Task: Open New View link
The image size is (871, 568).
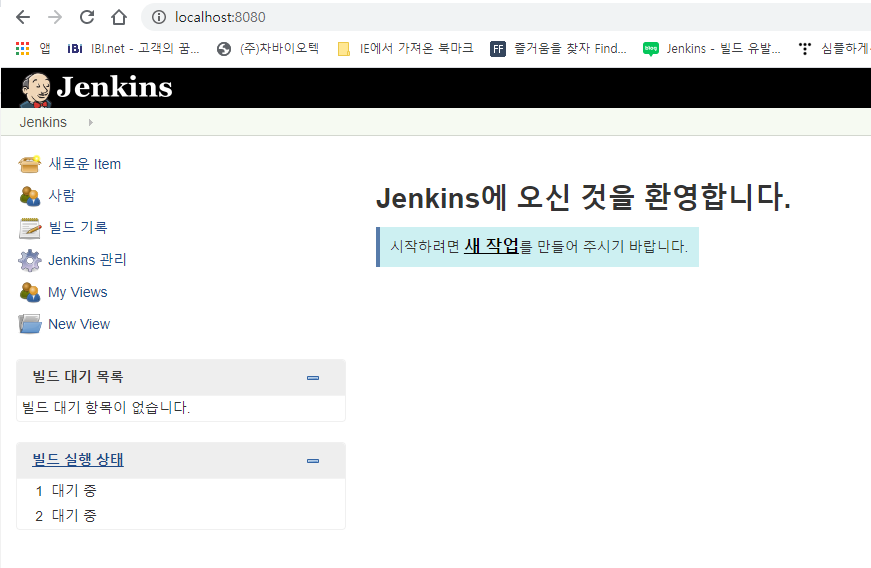Action: pyautogui.click(x=79, y=324)
